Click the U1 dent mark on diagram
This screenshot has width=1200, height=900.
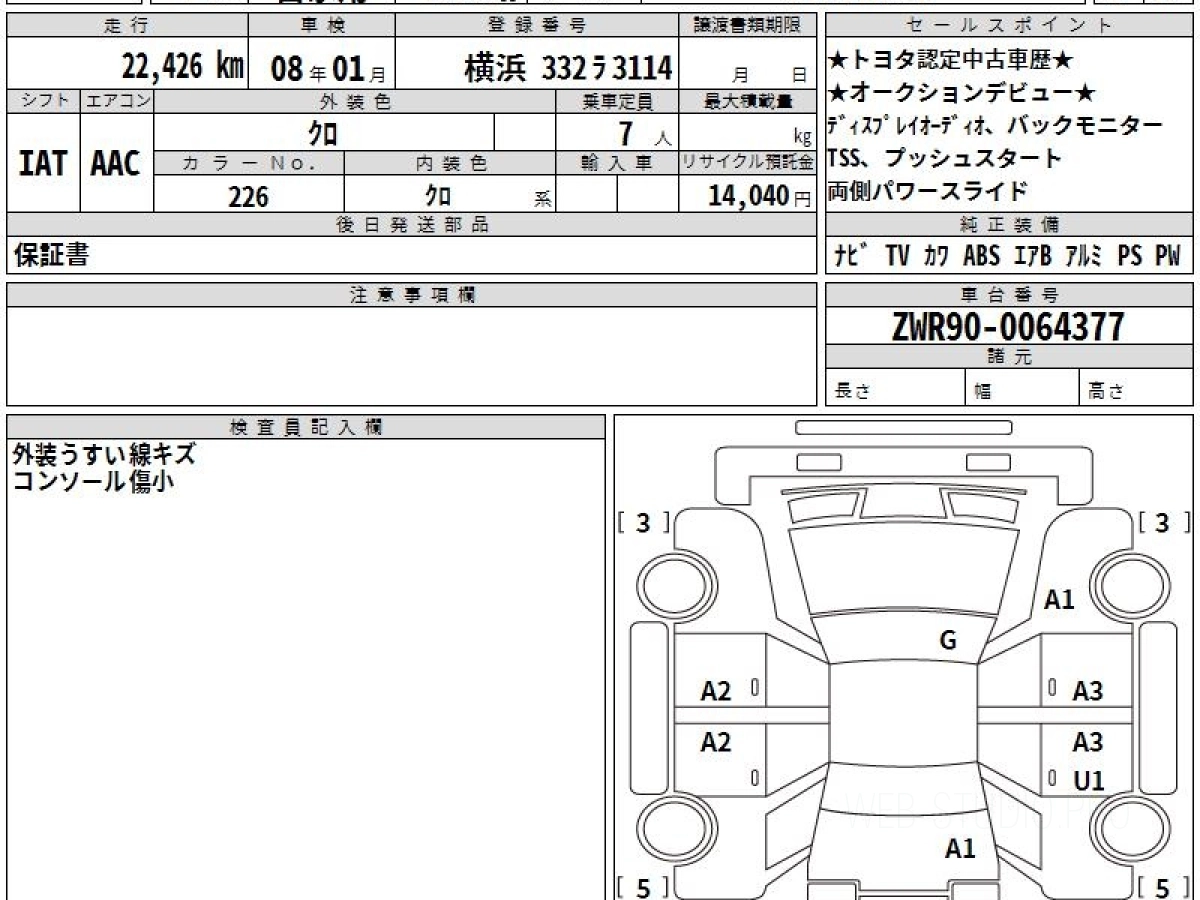click(x=1089, y=781)
